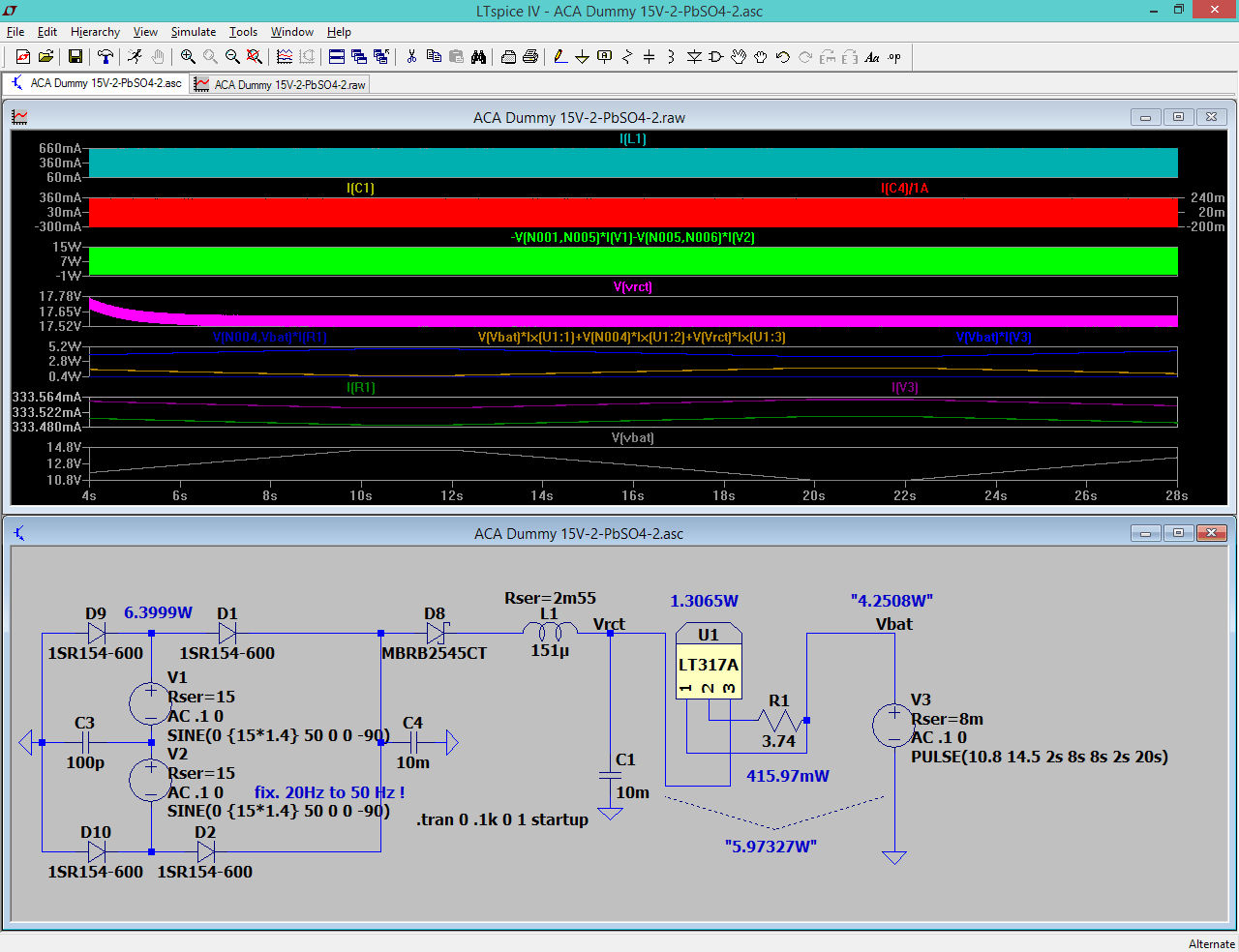Select the Place Component gate icon
The height and width of the screenshot is (952, 1239).
[716, 57]
